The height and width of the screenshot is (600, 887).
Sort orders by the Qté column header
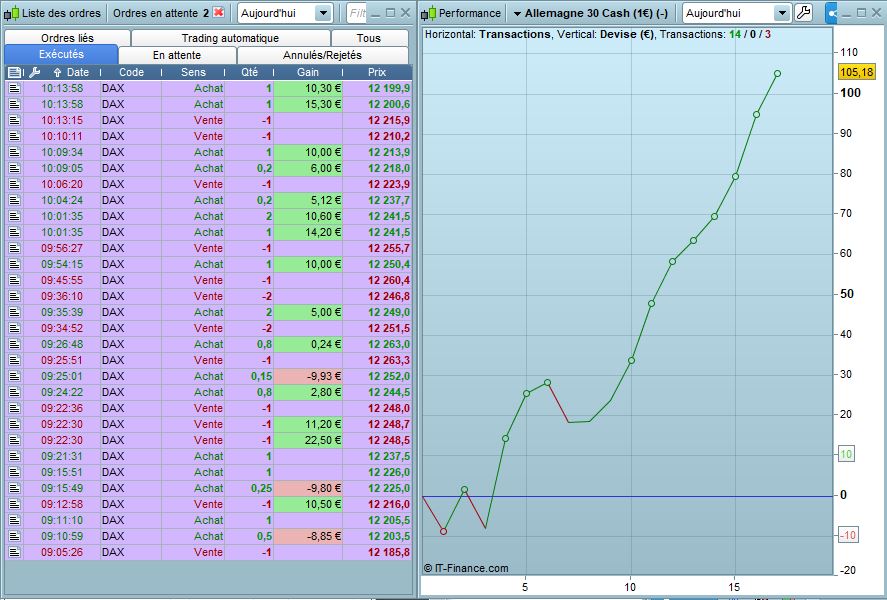point(249,72)
